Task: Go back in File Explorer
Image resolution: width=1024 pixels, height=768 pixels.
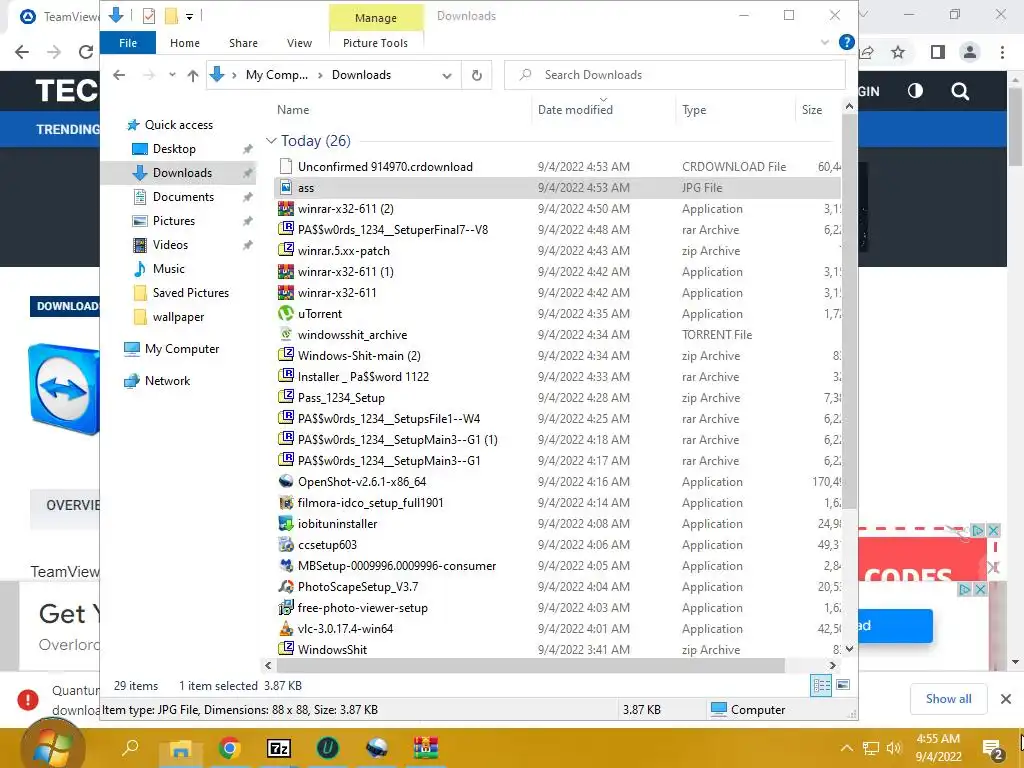Action: click(119, 75)
